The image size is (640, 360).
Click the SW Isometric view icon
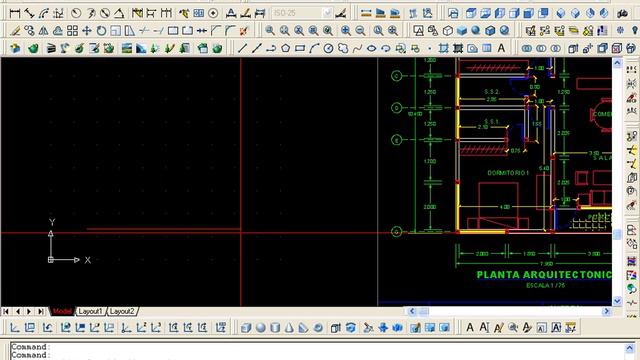561,13
